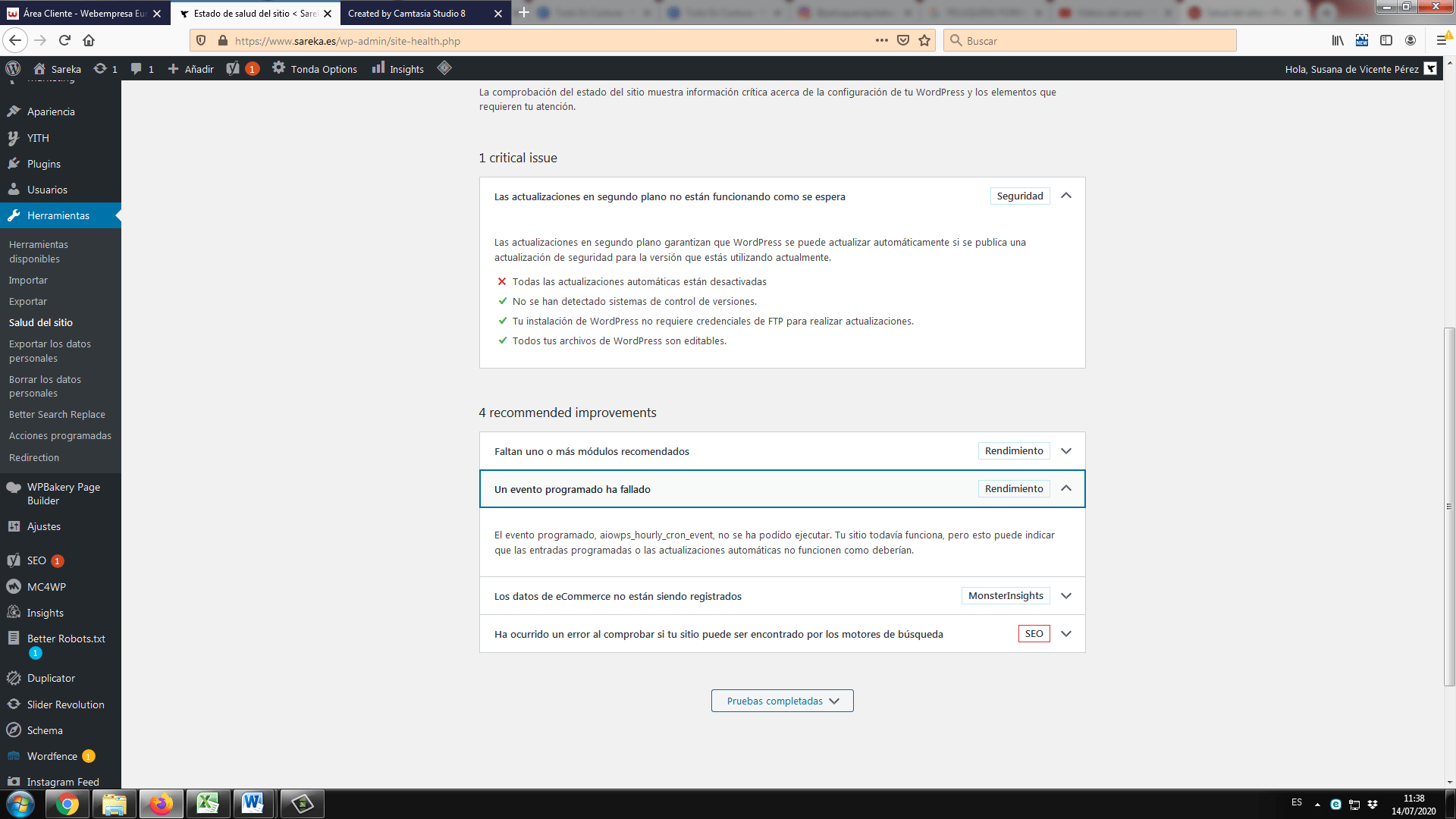Bookmark this page with star icon

pos(924,40)
